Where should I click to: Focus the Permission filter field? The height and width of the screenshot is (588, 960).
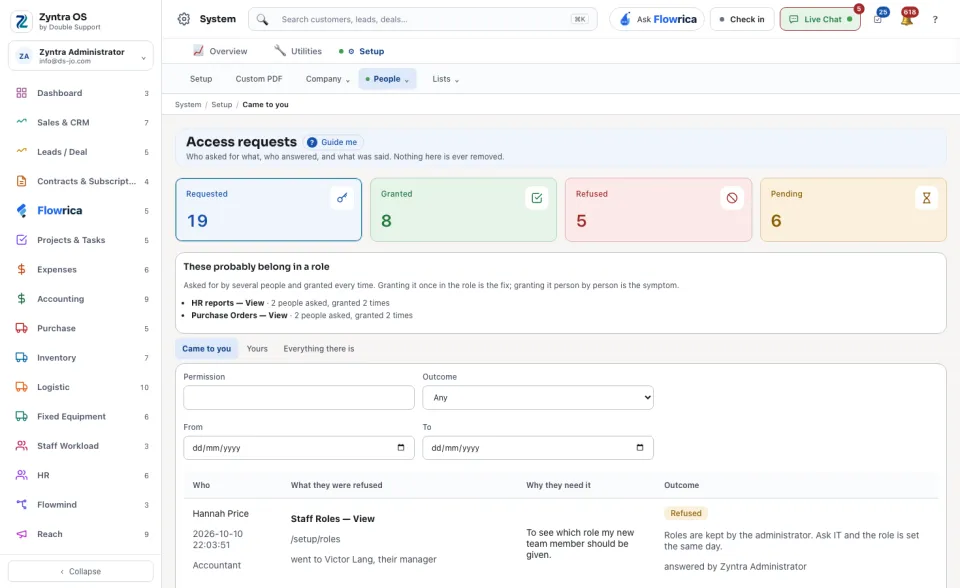299,398
